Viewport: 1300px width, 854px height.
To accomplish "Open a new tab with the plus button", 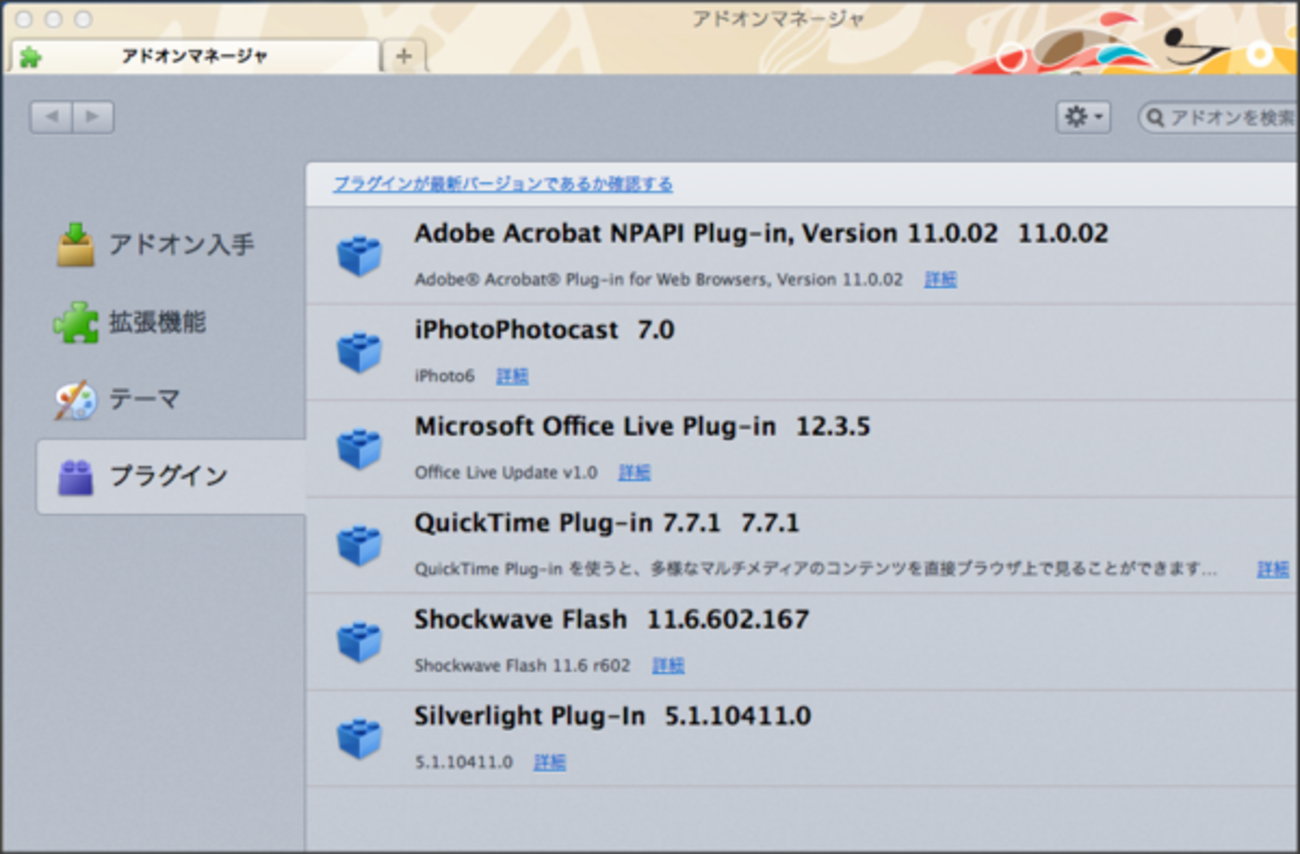I will 404,56.
